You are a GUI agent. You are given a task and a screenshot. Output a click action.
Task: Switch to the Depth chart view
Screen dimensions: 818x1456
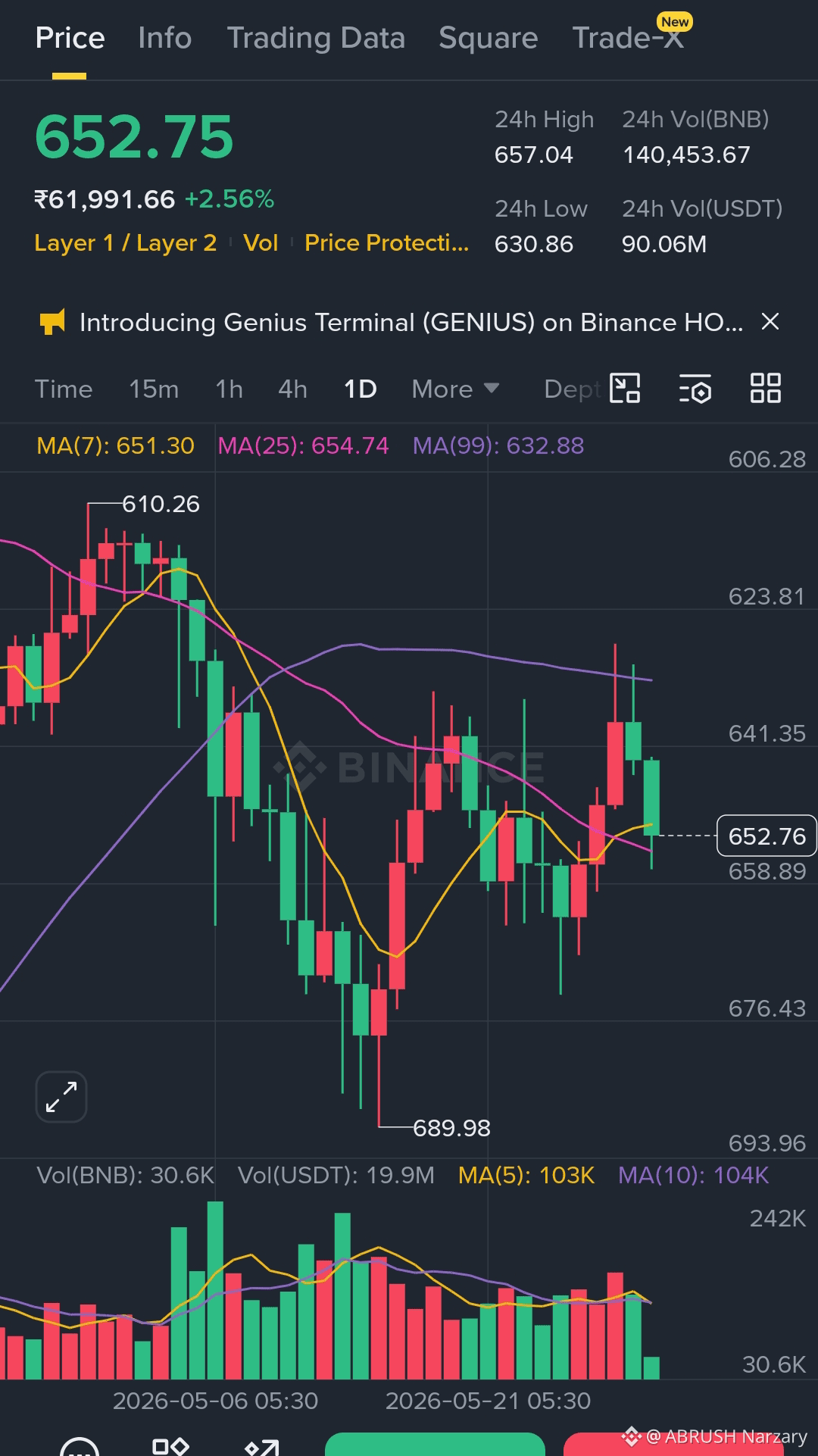pos(573,389)
